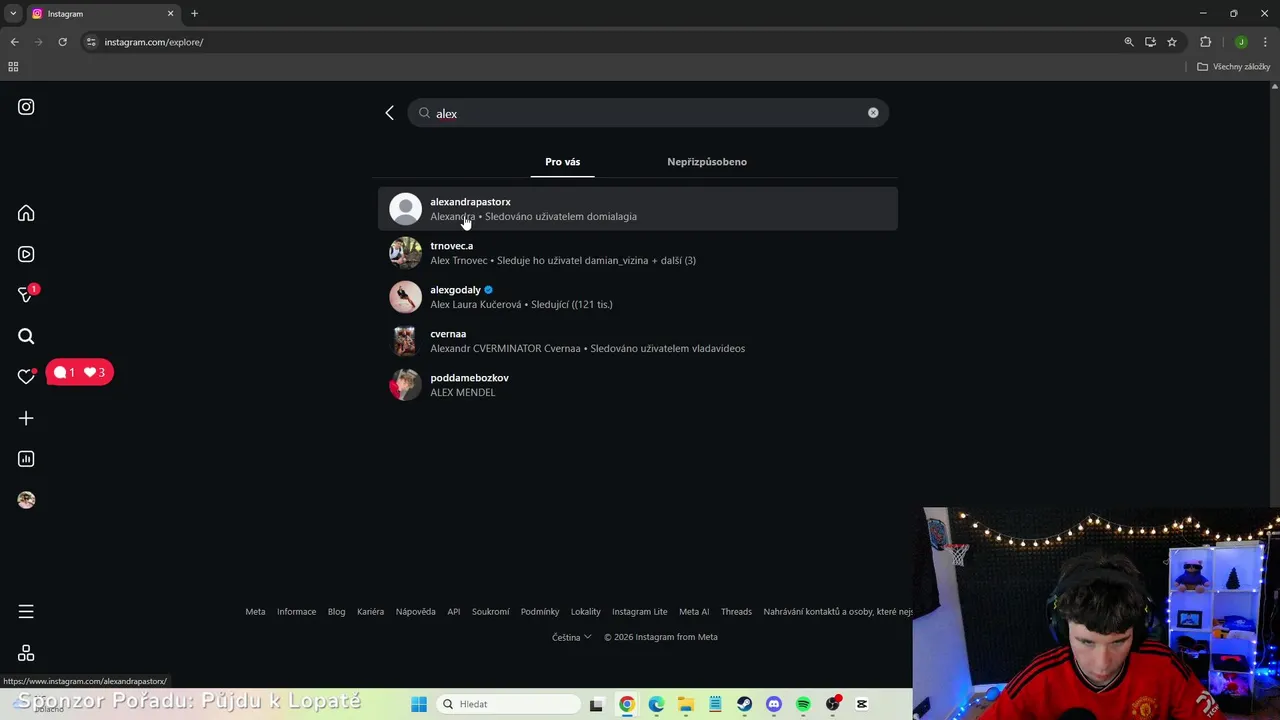Click alexandrapastorx default avatar
This screenshot has width=1280, height=720.
(405, 209)
